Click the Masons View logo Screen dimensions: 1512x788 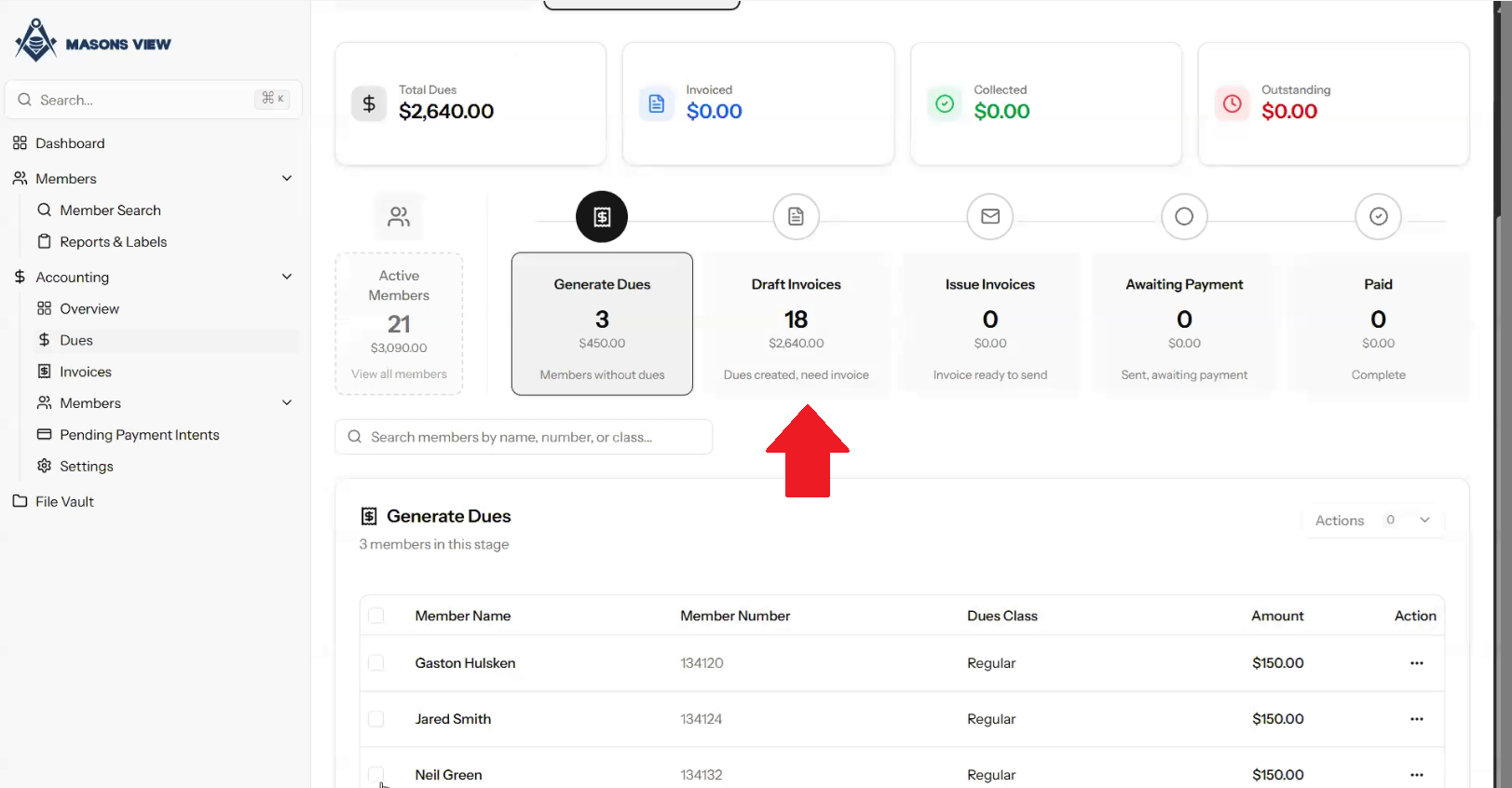(x=93, y=42)
